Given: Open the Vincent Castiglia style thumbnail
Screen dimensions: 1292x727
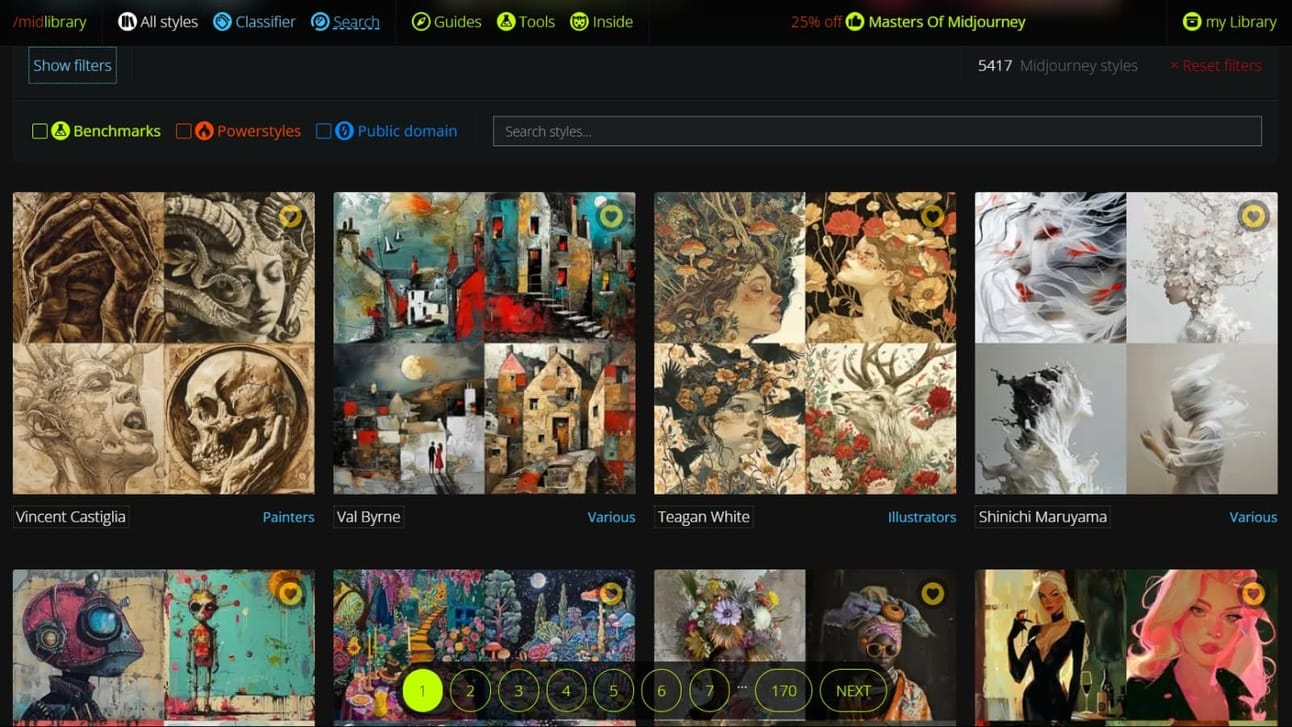Looking at the screenshot, I should coord(163,343).
